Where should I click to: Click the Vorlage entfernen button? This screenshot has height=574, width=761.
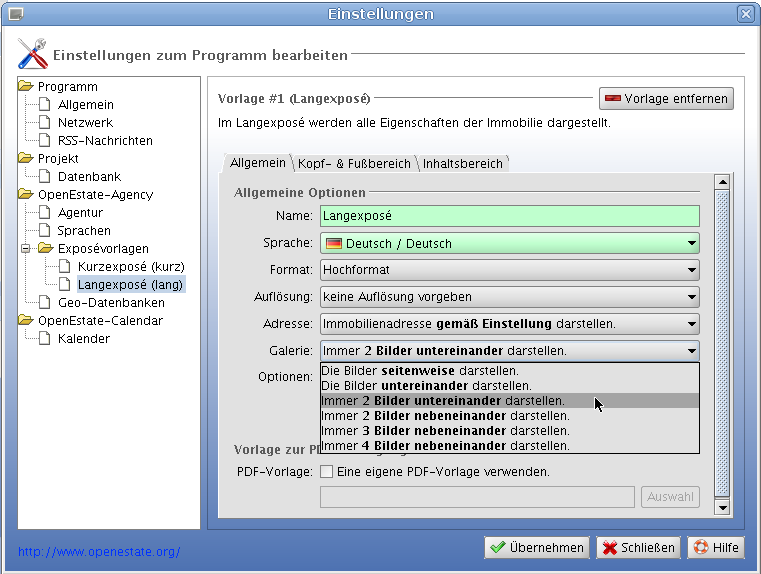(666, 99)
